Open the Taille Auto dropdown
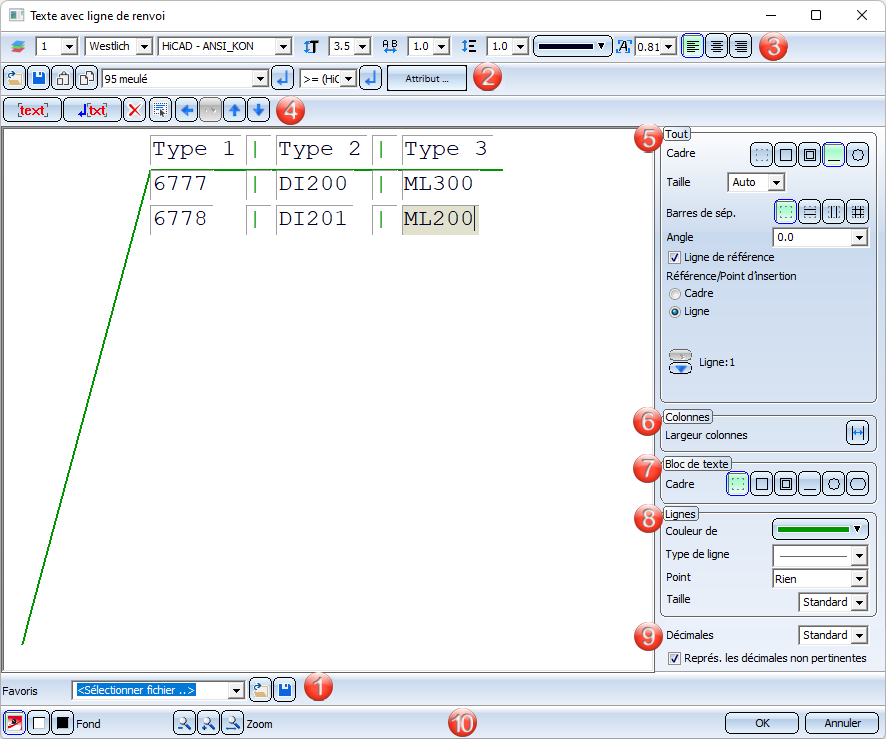Screen dimensions: 886x739 [x=776, y=182]
